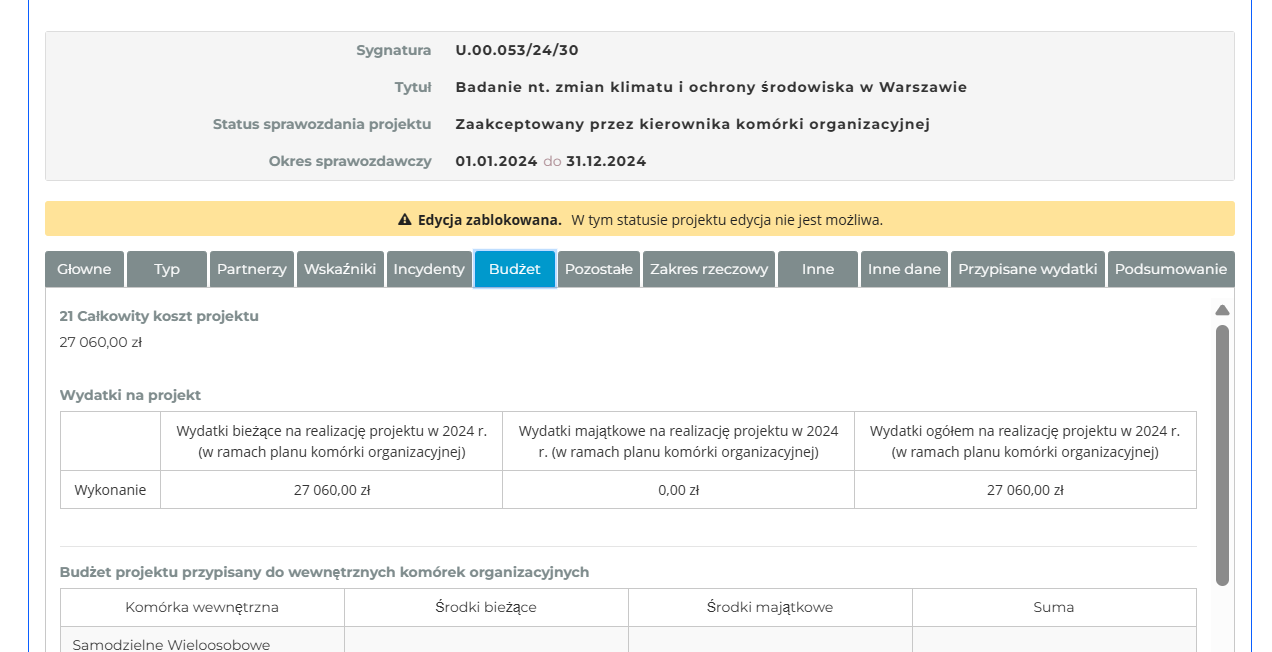Screen dimensions: 1272x652
Task: Open the Zakres rzeczowy tab
Action: pos(709,269)
